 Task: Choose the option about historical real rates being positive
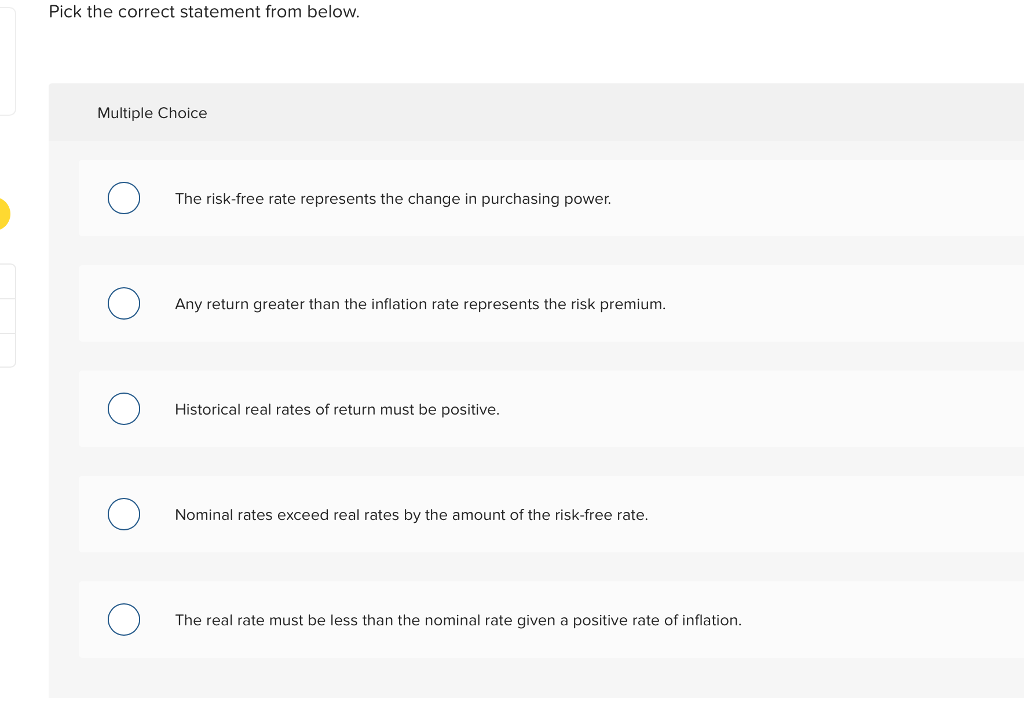[x=123, y=408]
